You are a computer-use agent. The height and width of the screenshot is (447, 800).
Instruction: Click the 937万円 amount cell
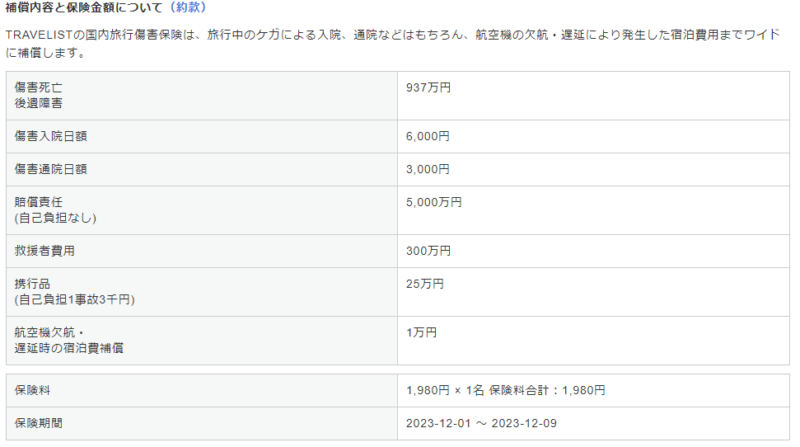[428, 88]
